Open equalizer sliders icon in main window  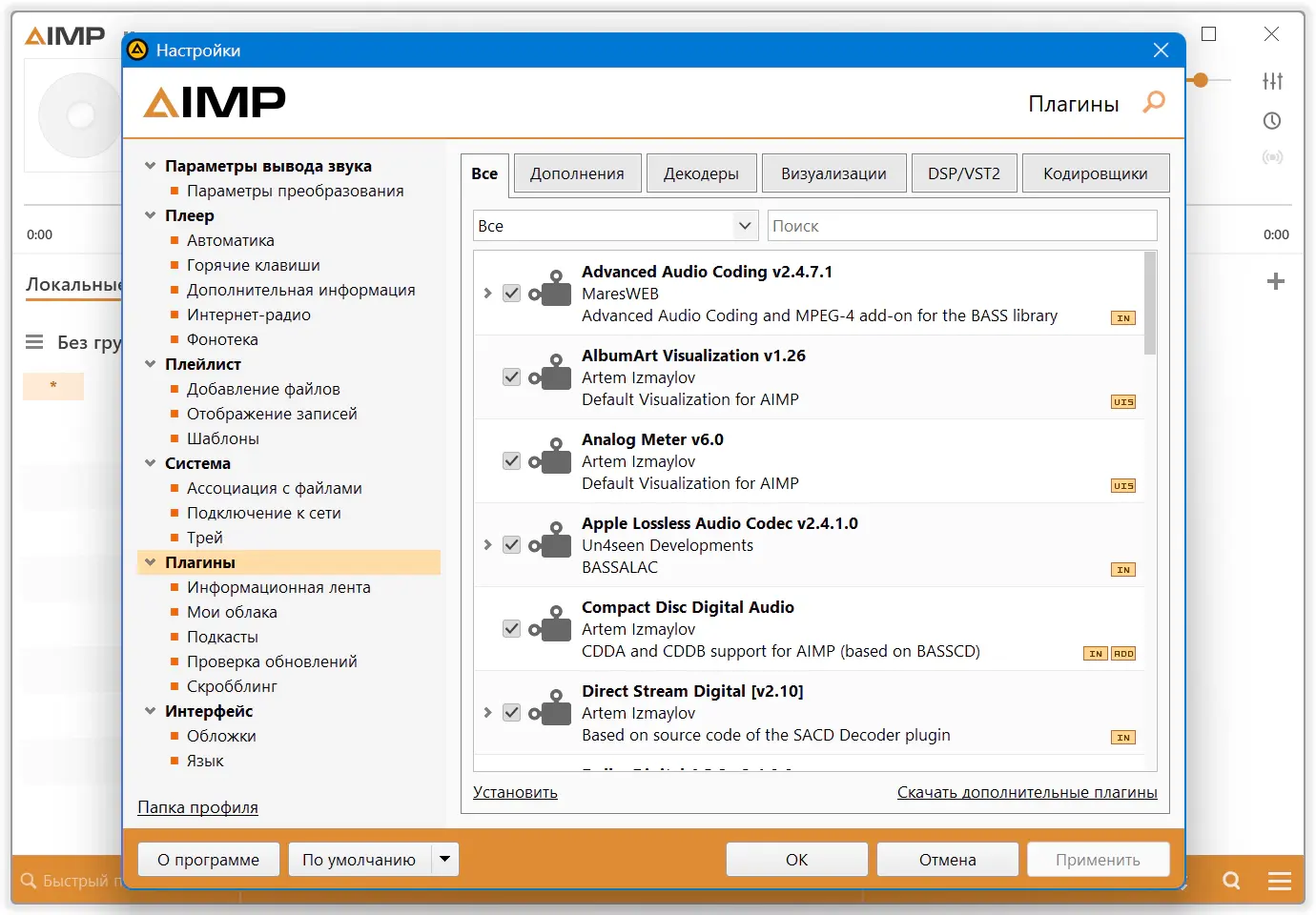pos(1272,81)
